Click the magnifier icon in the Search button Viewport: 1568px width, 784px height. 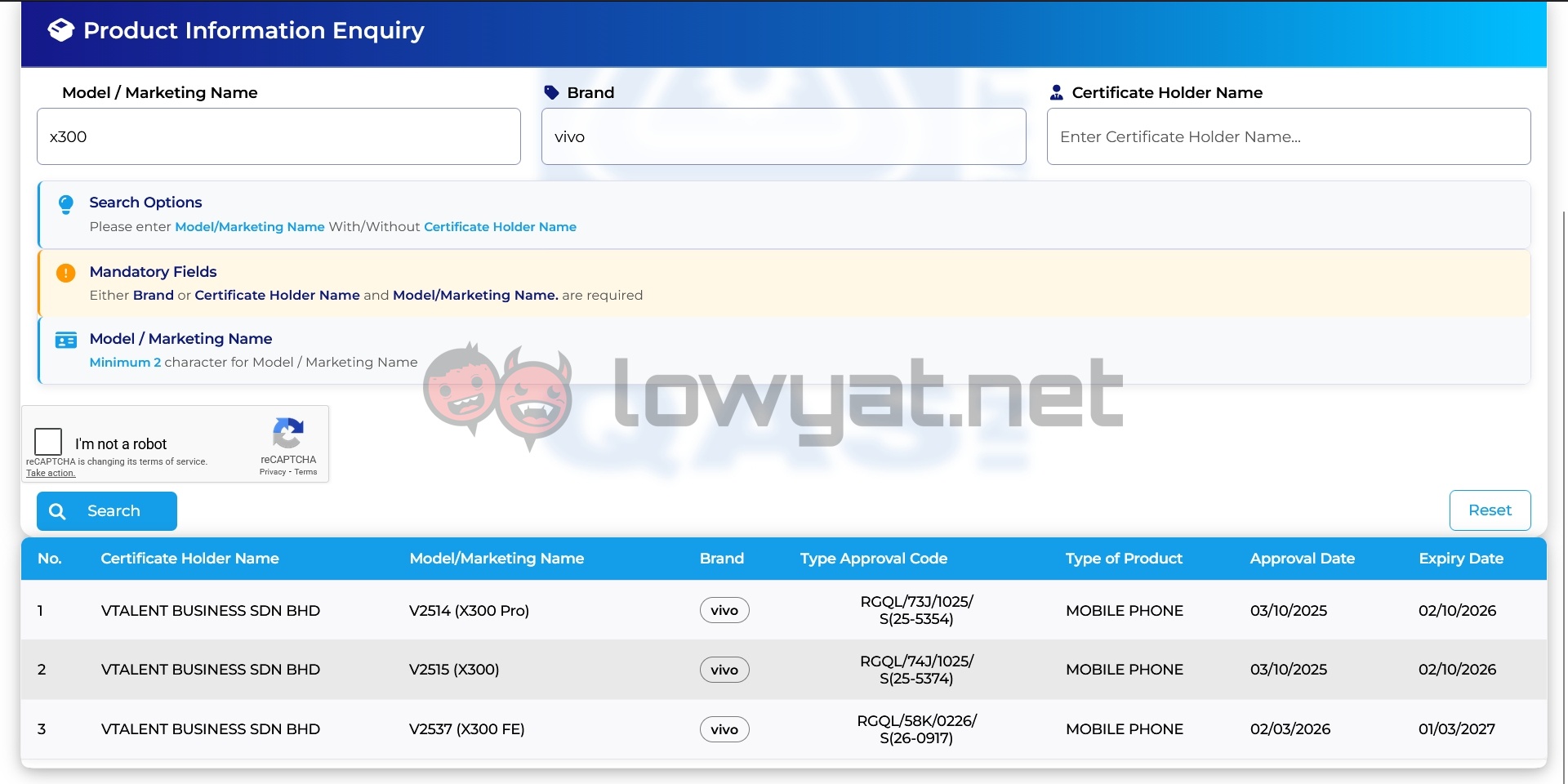pos(57,511)
